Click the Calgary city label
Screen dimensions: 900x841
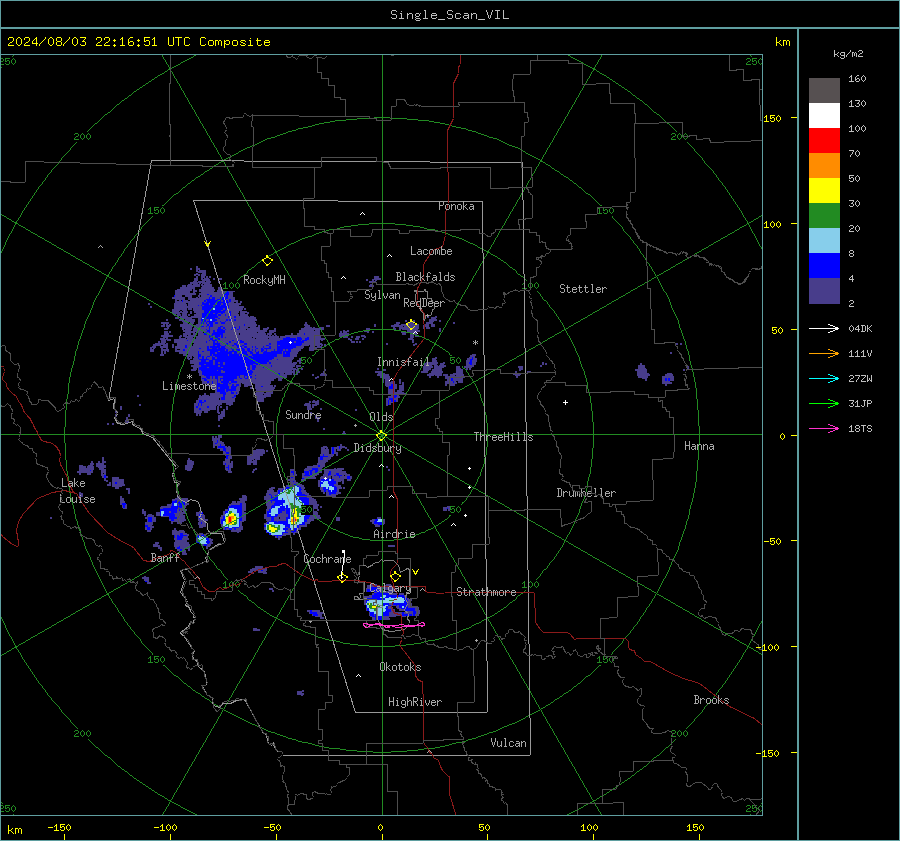(x=390, y=588)
